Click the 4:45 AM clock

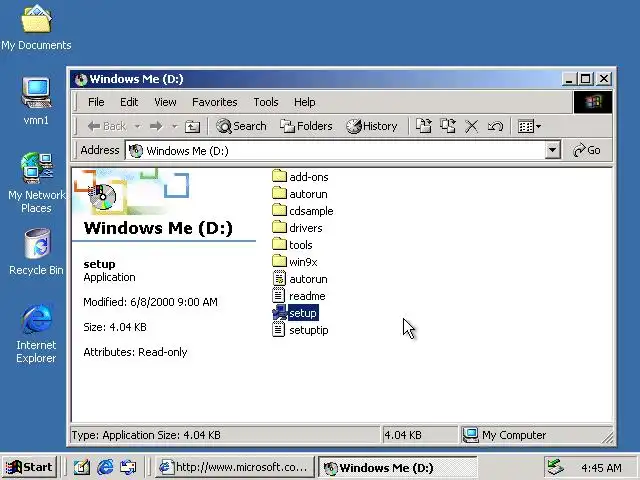[601, 468]
